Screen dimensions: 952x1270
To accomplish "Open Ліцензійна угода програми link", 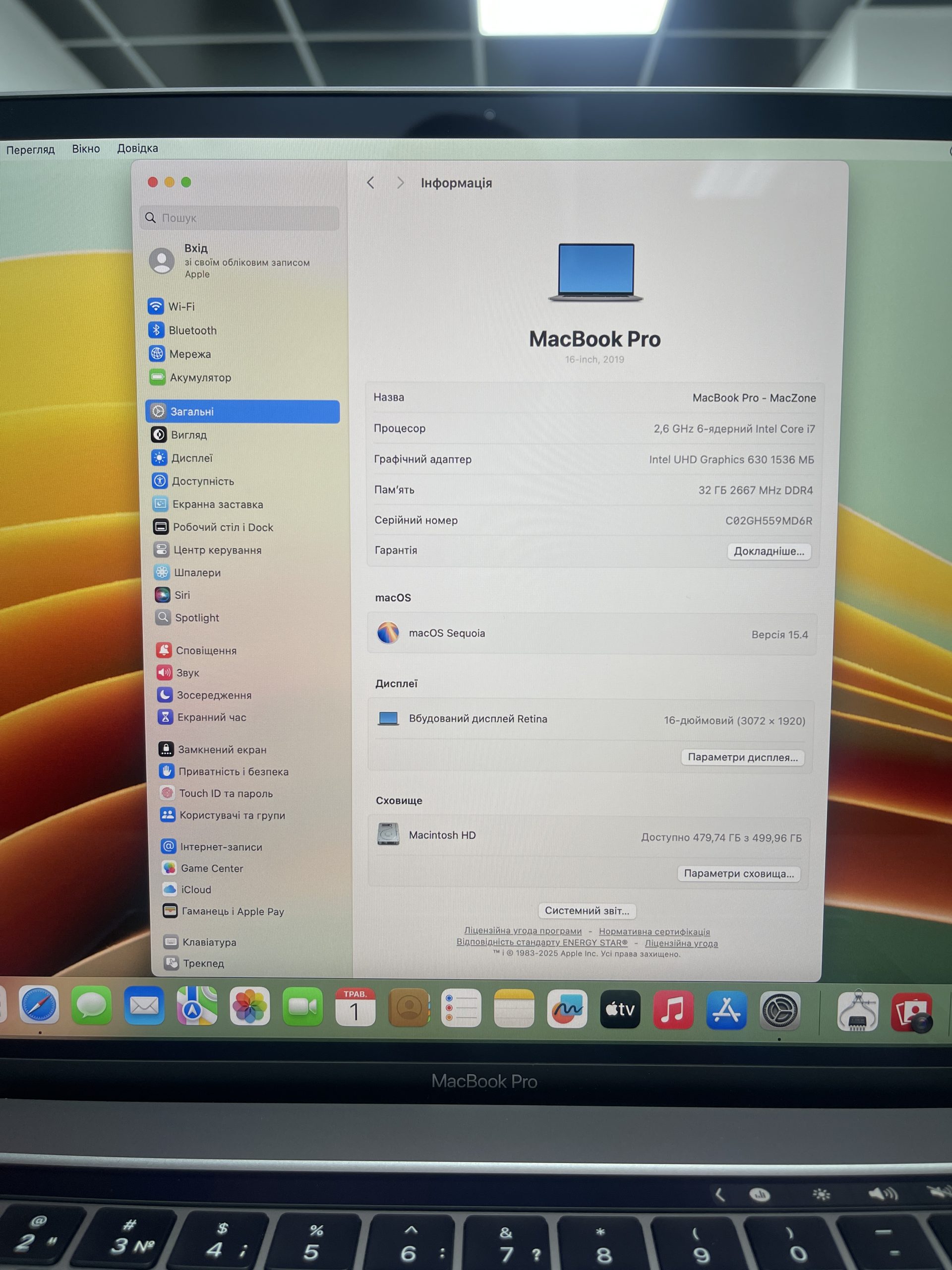I will click(x=523, y=931).
